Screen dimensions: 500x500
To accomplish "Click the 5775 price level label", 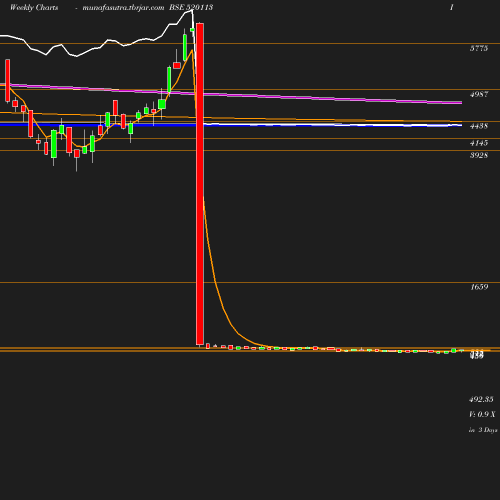I will [x=479, y=48].
